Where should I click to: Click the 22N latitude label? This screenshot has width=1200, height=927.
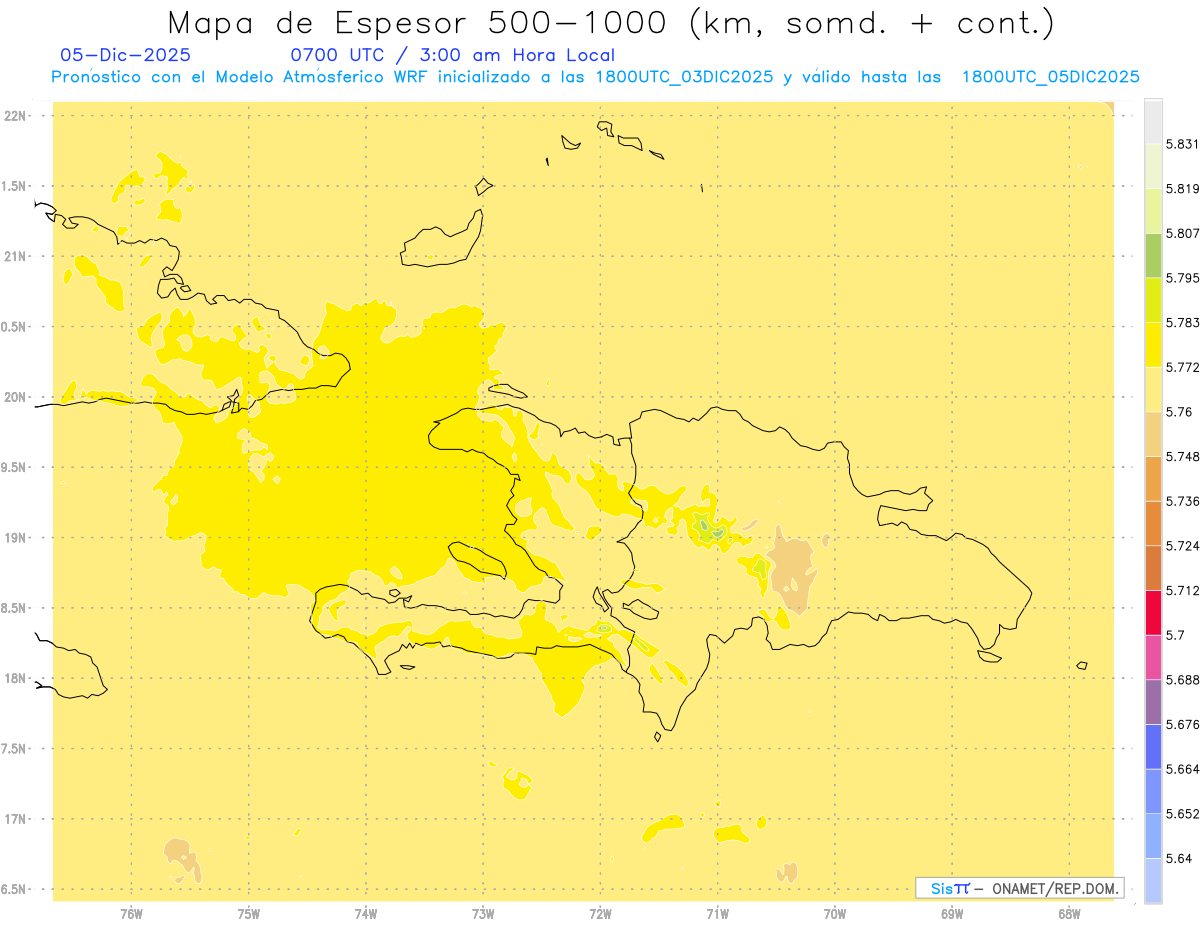click(x=16, y=115)
